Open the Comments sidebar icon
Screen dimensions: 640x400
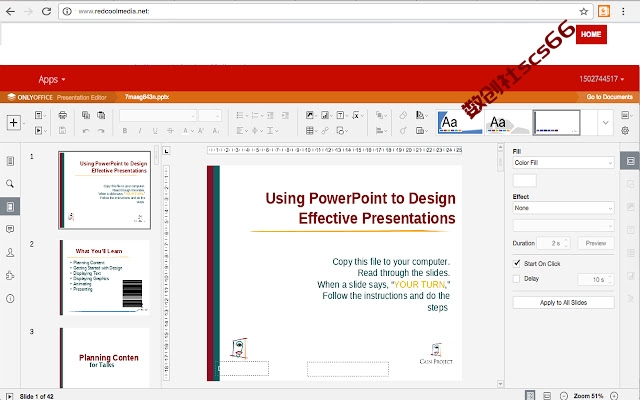point(10,229)
